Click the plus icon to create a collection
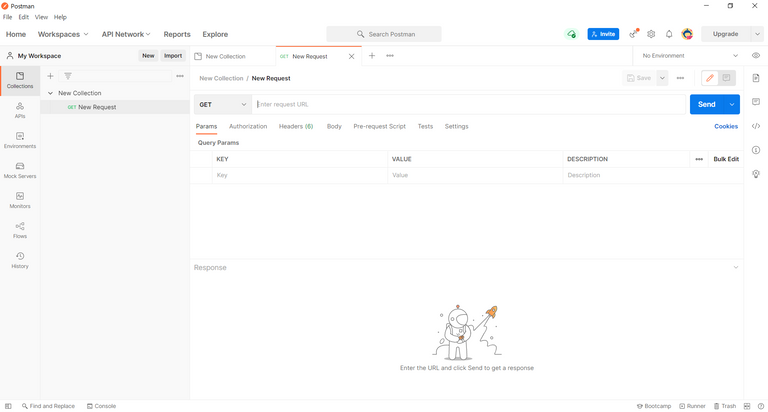 (50, 76)
